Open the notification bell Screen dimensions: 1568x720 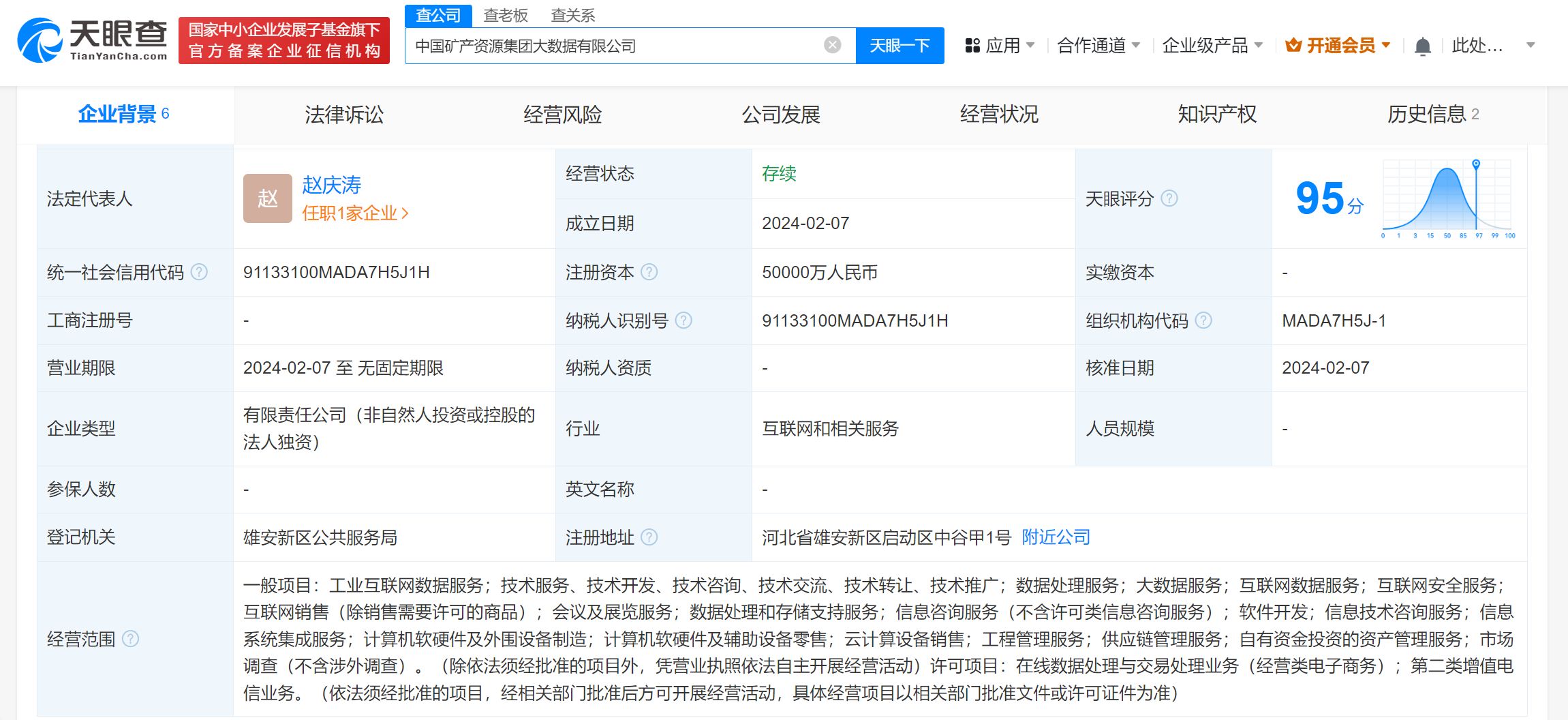[1422, 46]
